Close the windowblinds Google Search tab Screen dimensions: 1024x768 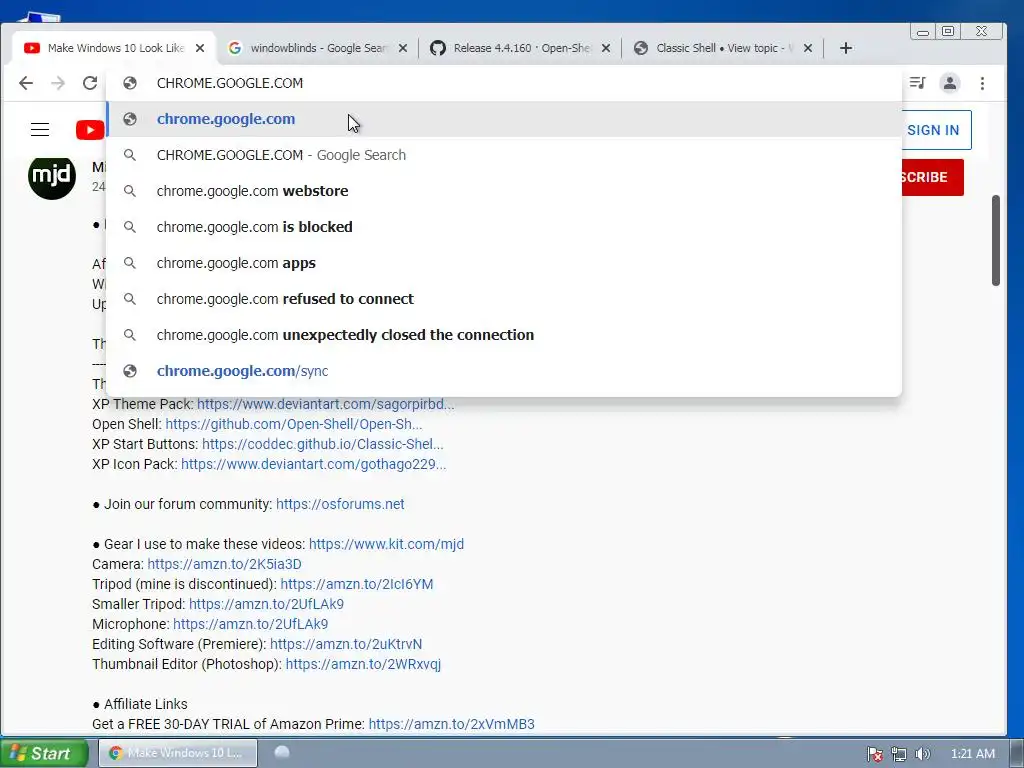pyautogui.click(x=403, y=48)
